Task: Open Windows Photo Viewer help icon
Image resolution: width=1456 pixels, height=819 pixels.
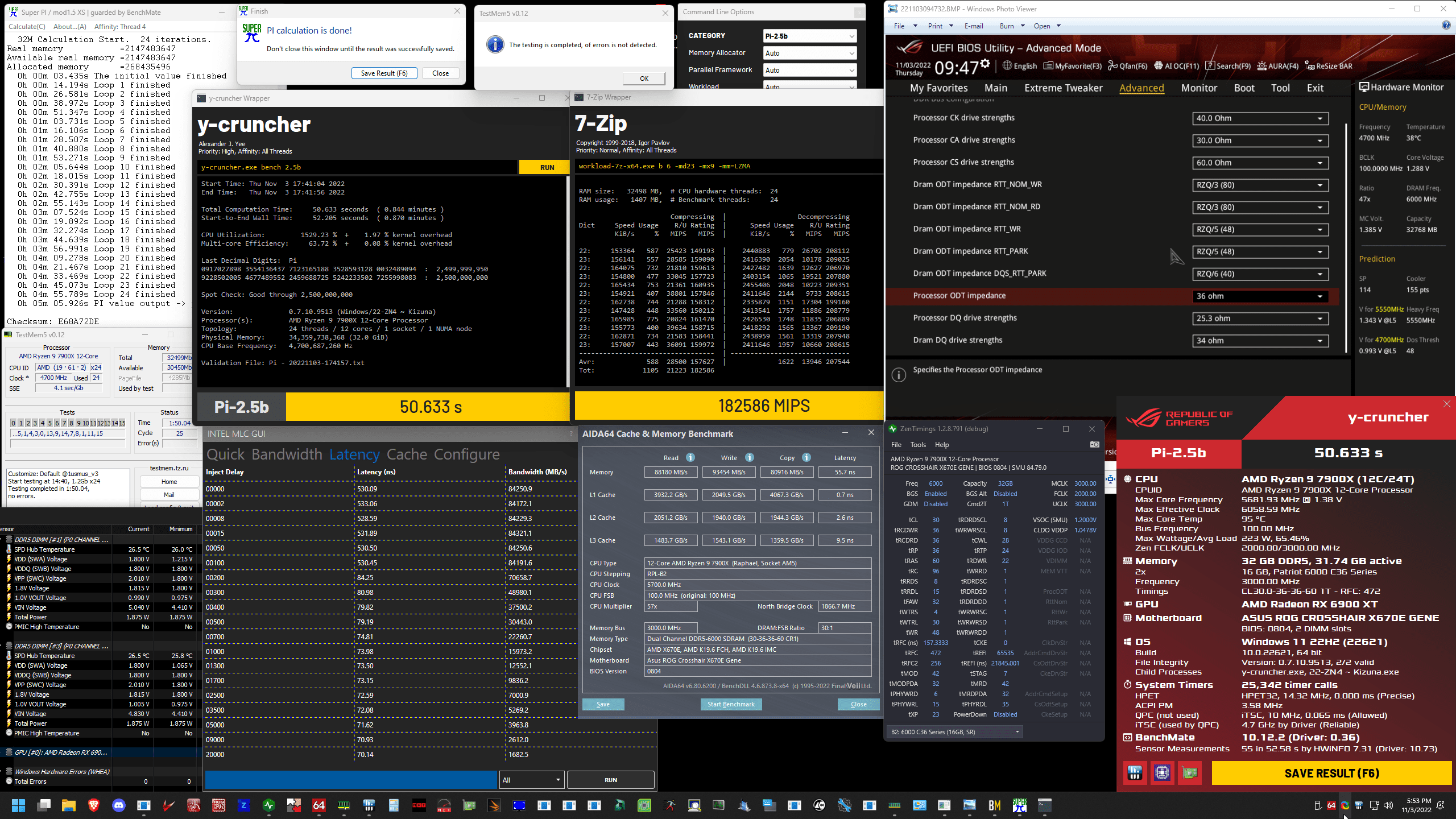Action: click(x=1446, y=26)
